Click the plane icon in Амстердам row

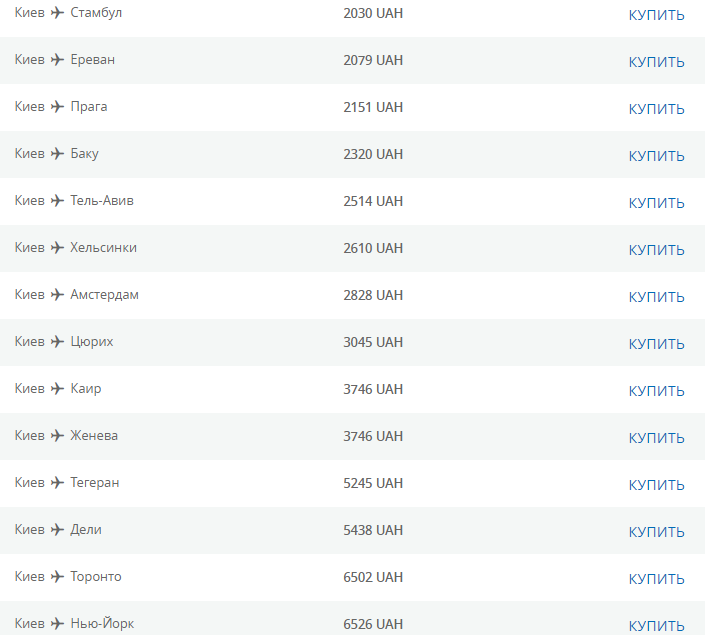57,295
